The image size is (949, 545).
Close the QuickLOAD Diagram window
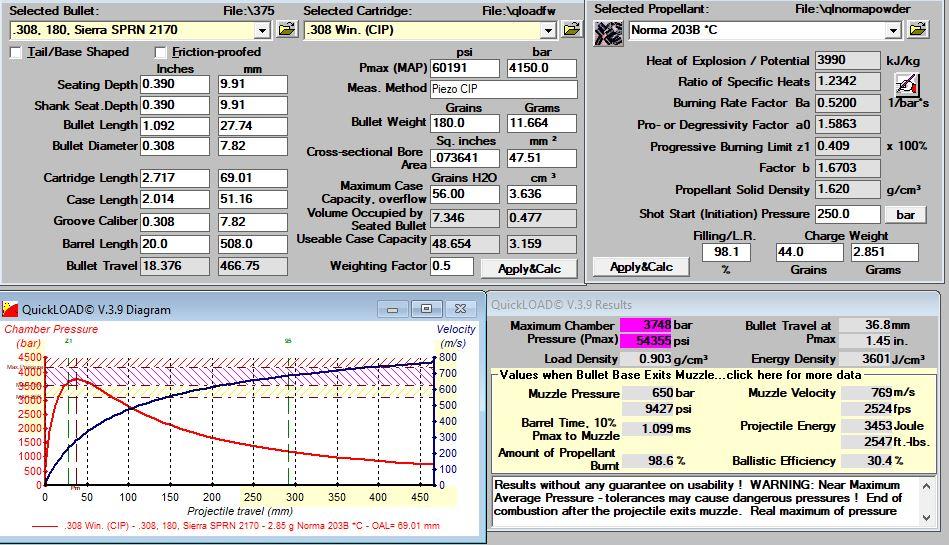(460, 309)
